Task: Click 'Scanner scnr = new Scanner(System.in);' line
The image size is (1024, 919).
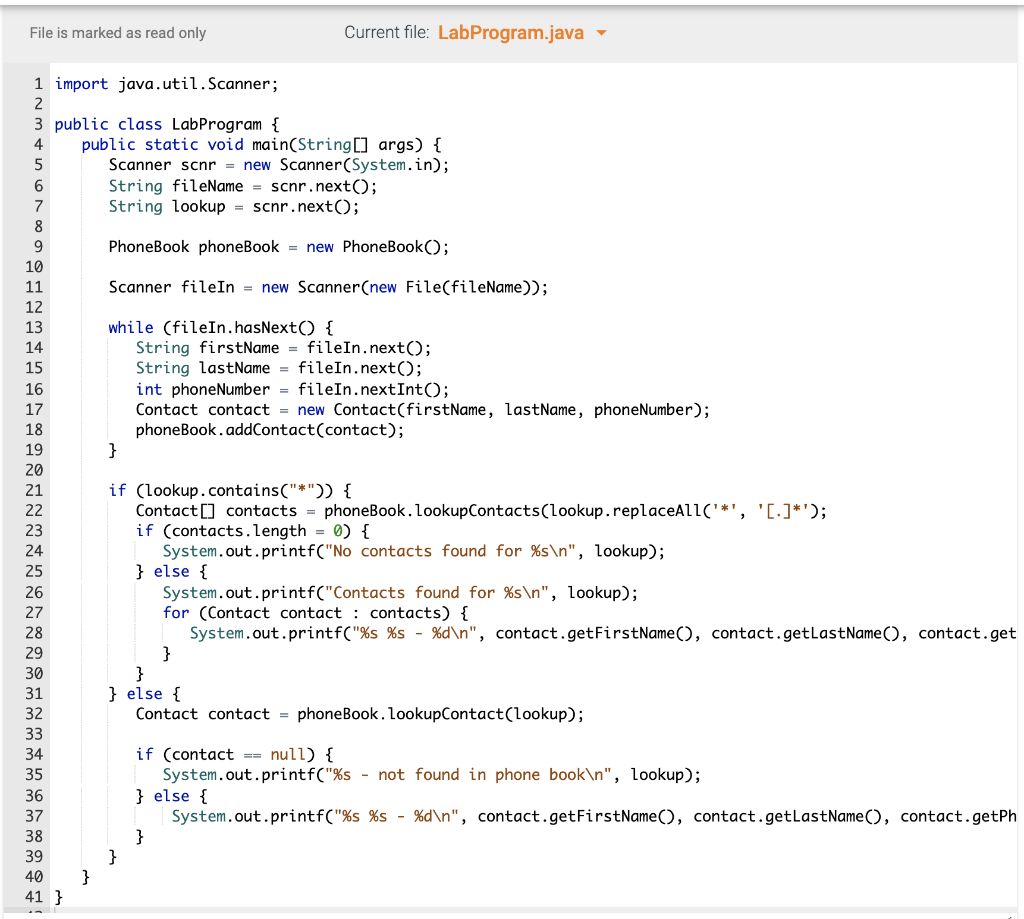Action: click(x=279, y=165)
